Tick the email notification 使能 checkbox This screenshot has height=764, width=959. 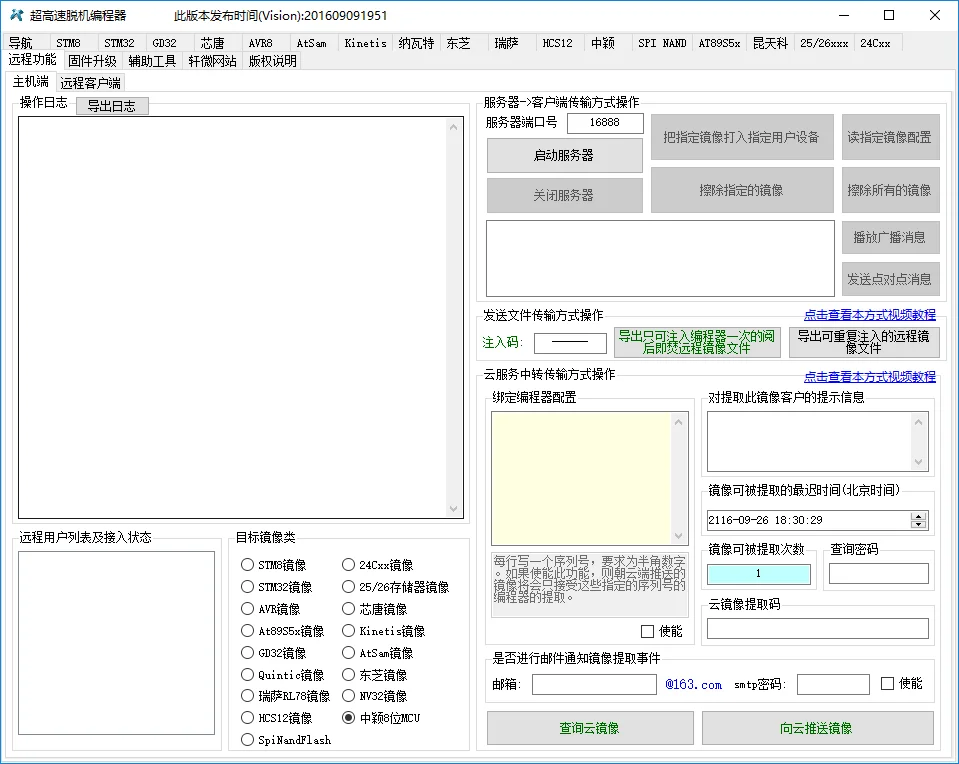click(x=887, y=683)
